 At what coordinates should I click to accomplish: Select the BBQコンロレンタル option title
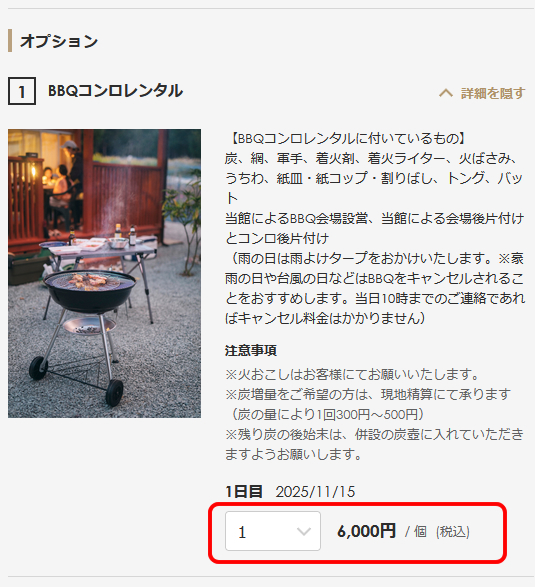click(x=116, y=91)
